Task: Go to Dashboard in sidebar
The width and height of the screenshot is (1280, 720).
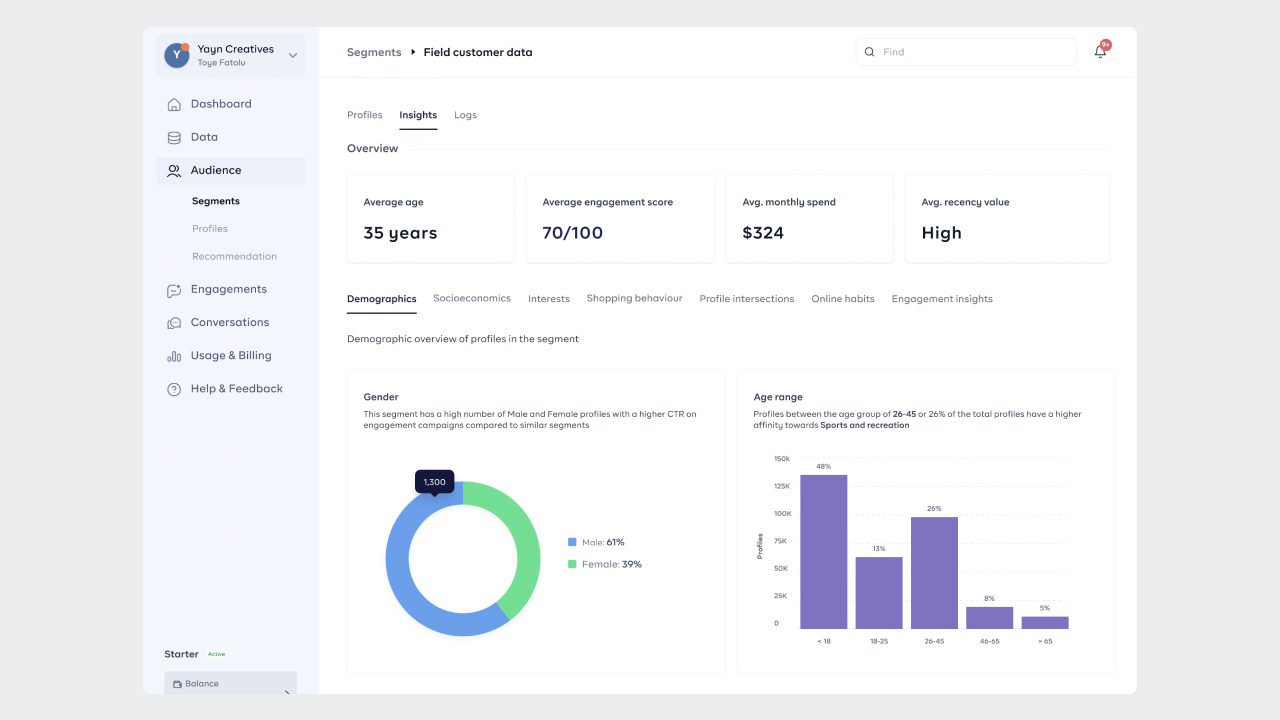Action: (221, 104)
